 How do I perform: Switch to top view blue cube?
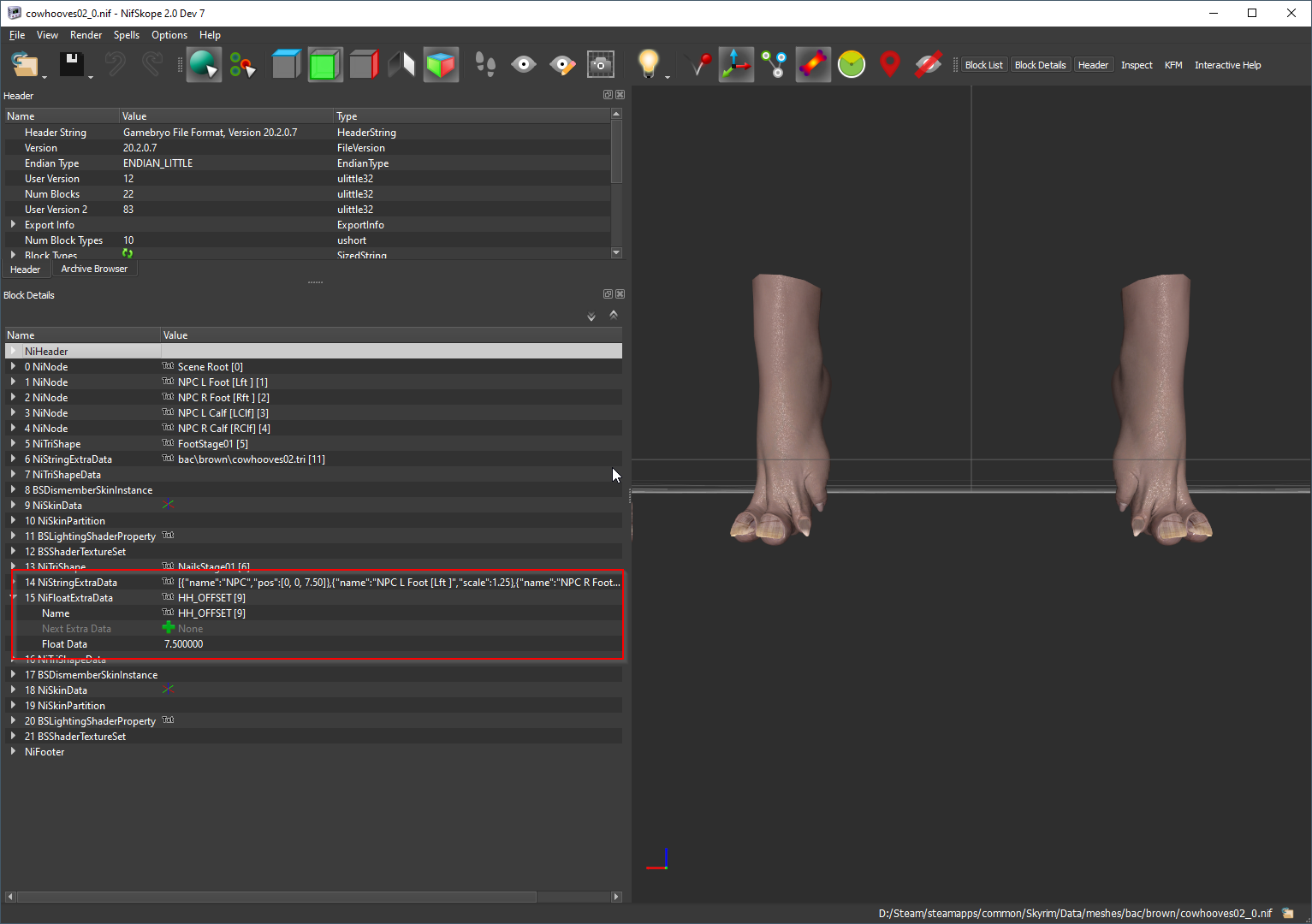pyautogui.click(x=286, y=65)
